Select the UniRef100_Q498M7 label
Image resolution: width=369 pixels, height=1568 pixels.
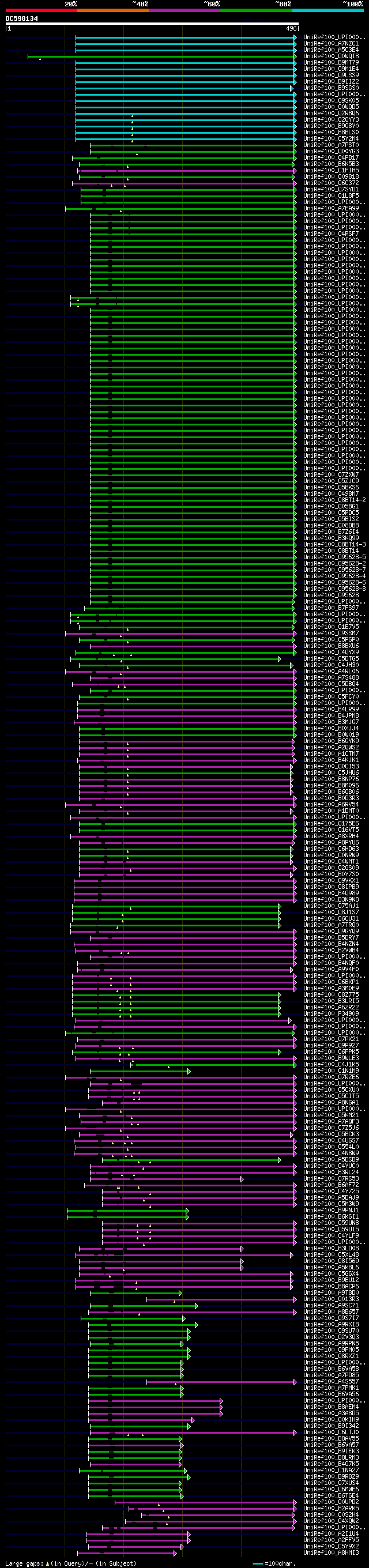pos(332,493)
